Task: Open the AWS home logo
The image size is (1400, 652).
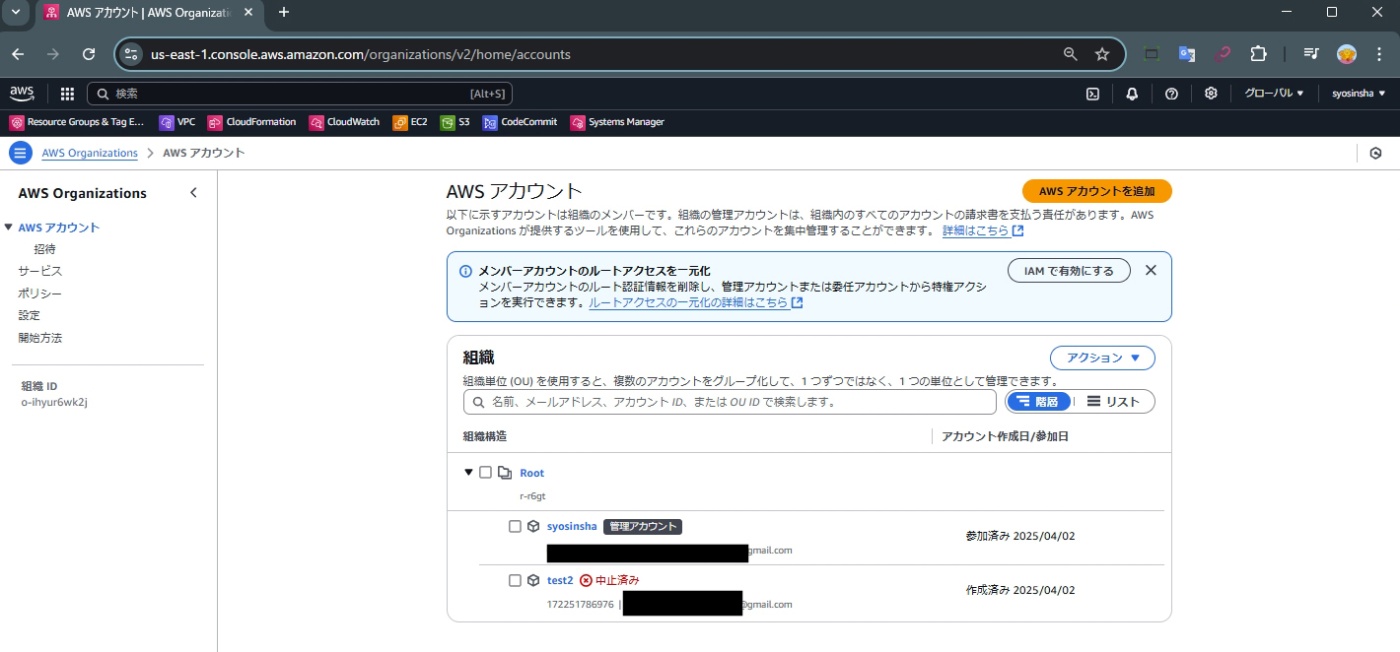Action: point(22,93)
